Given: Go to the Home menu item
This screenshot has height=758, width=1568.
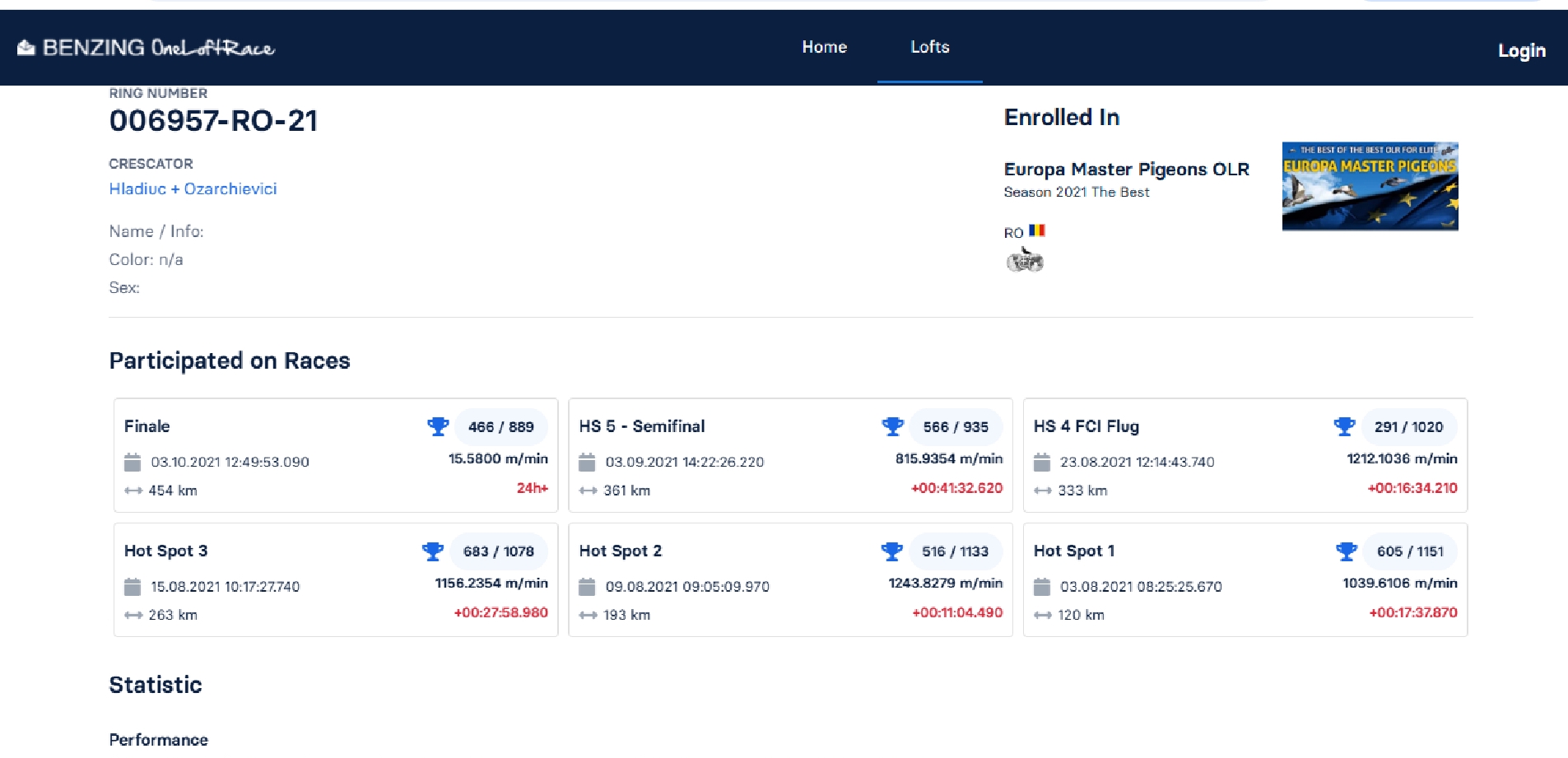Looking at the screenshot, I should [x=824, y=47].
